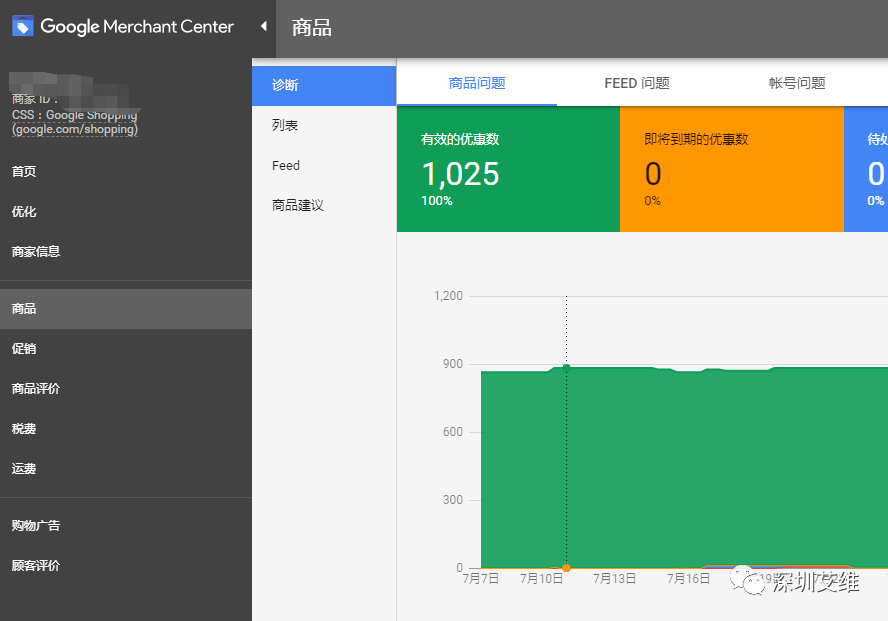Open the 商家信息 page
This screenshot has height=621, width=888.
click(35, 251)
